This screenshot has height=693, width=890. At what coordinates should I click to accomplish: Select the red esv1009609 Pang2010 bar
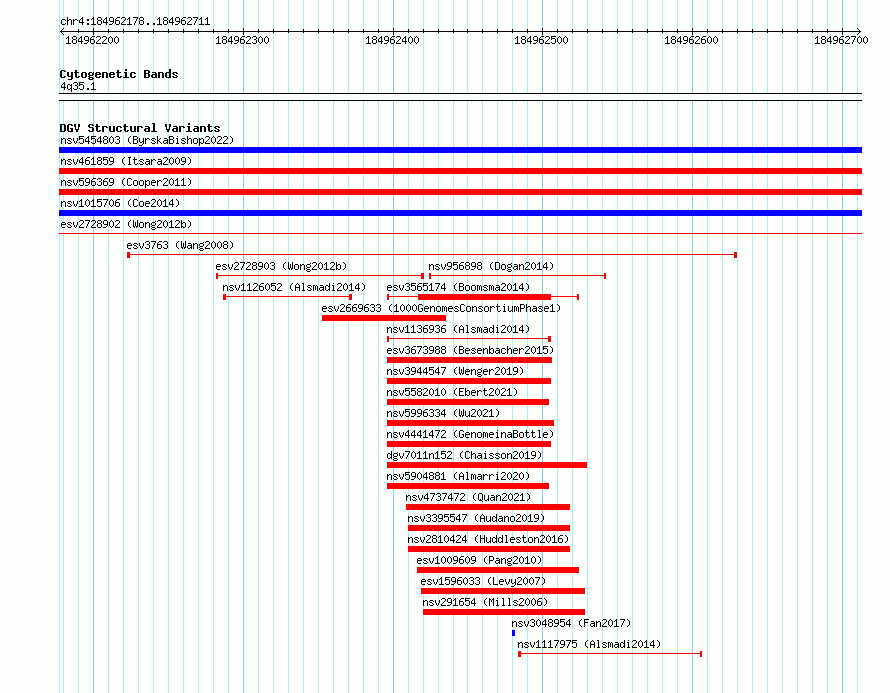click(498, 570)
